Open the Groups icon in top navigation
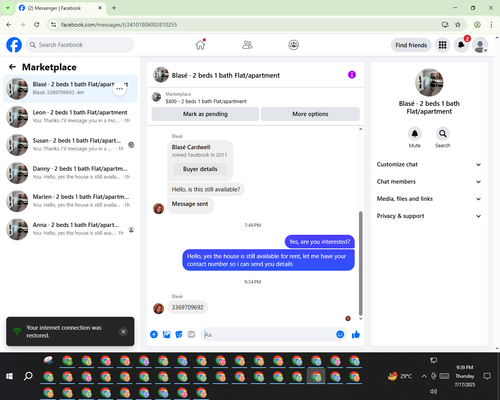500x400 pixels. 293,45
